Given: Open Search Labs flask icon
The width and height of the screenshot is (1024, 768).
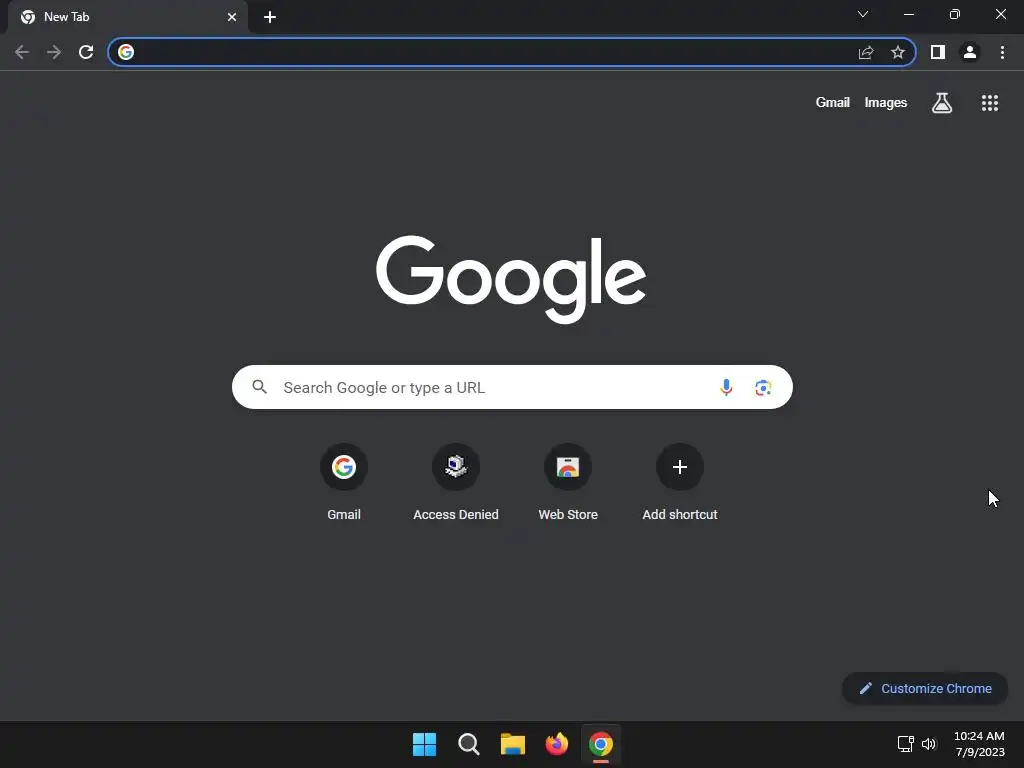Looking at the screenshot, I should point(942,103).
